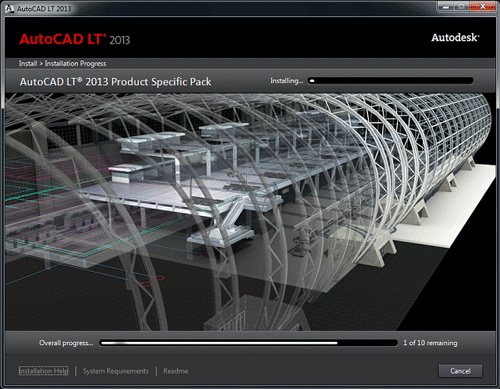This screenshot has width=500, height=389.
Task: Click the 'AutoCAD LT 2013 Product Specific Pack' label
Action: click(115, 82)
